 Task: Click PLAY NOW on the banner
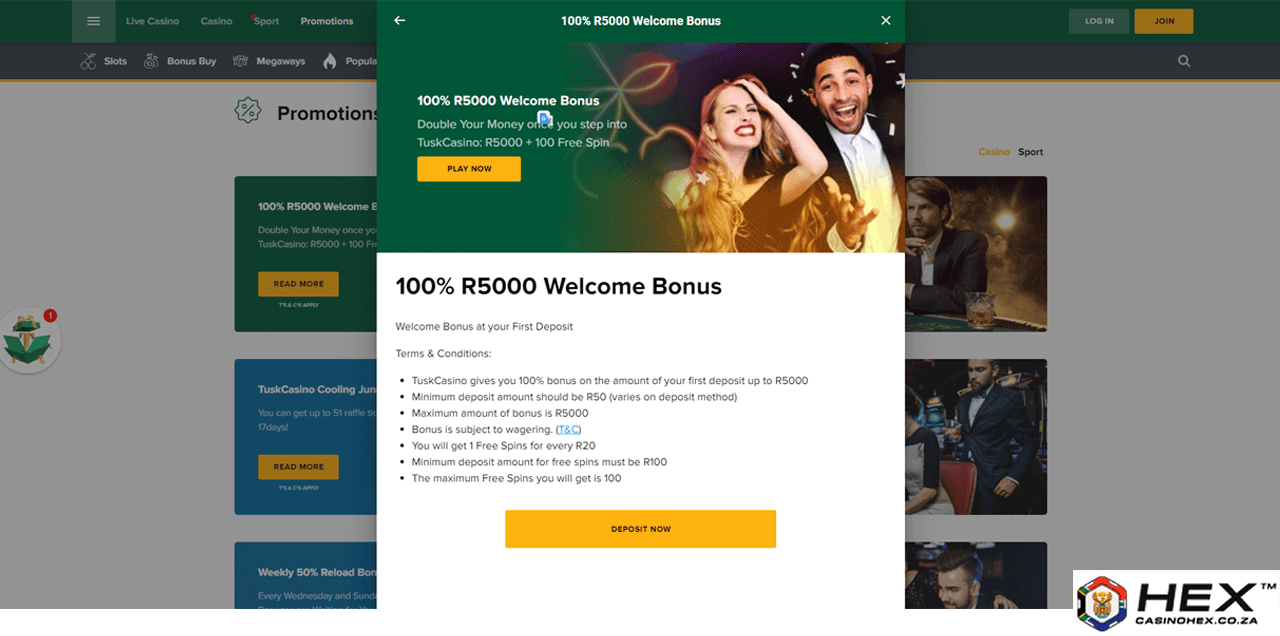click(469, 169)
